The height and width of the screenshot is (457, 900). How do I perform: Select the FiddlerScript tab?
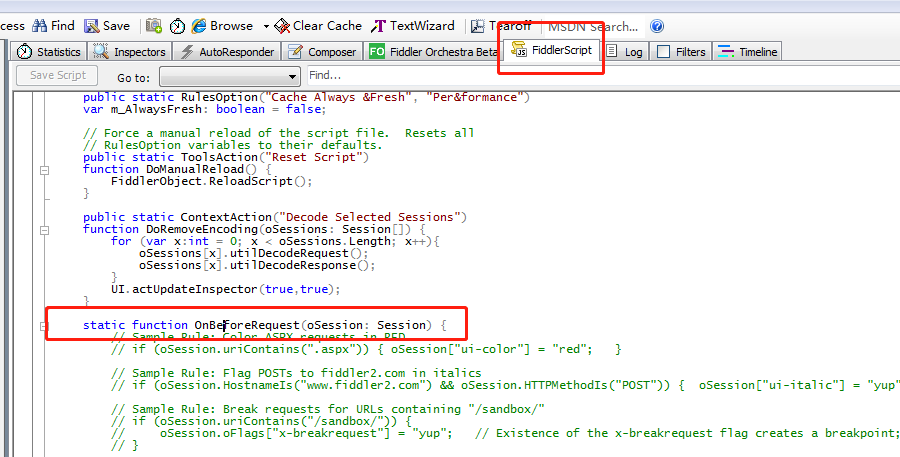552,50
